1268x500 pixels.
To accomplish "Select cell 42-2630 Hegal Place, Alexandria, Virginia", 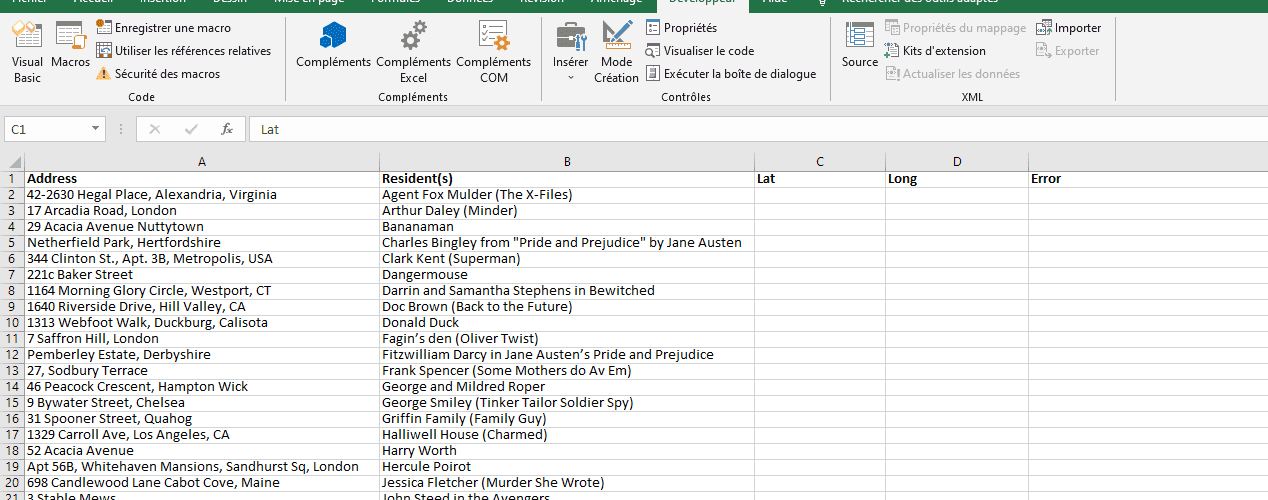I will 202,195.
